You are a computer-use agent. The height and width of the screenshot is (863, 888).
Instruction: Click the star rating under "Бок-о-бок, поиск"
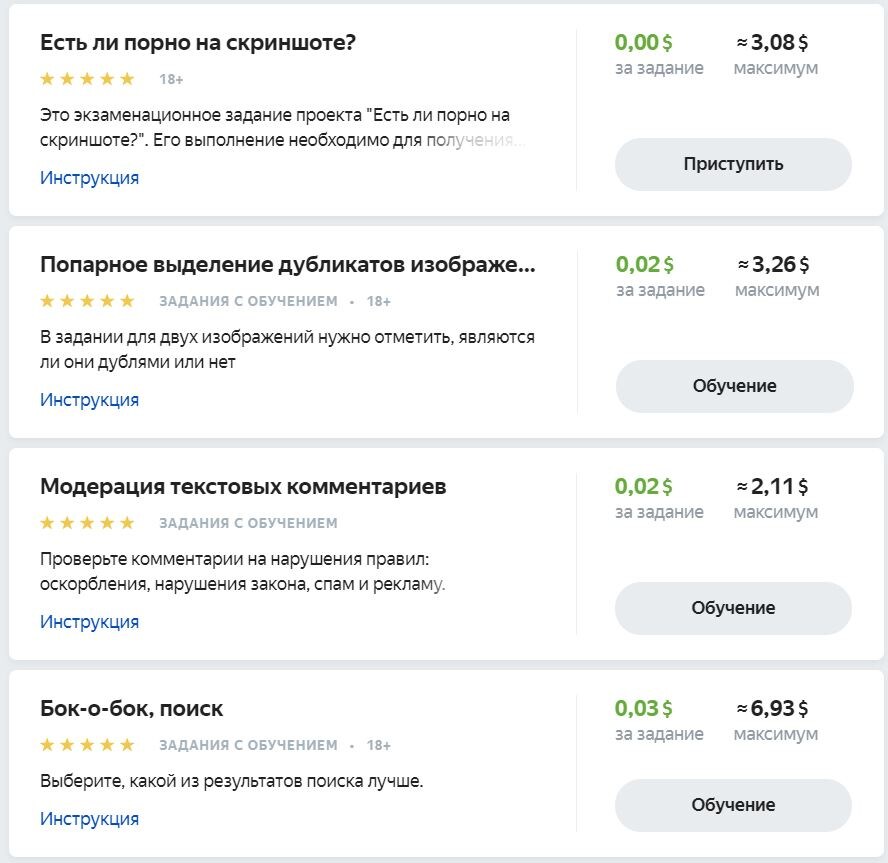click(x=87, y=745)
